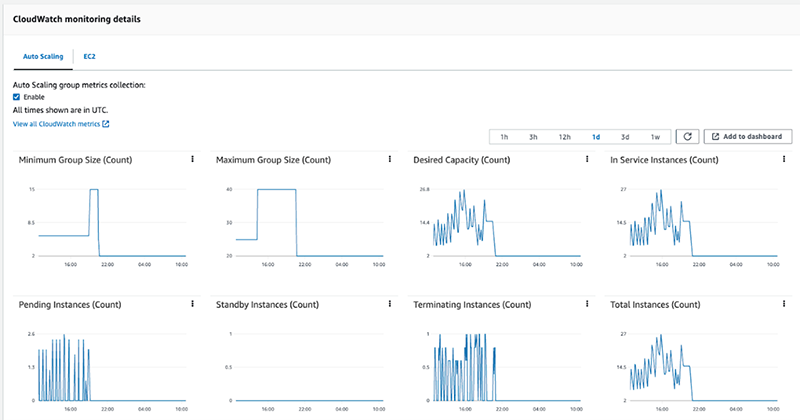Click external link icon beside View all CloudWatch metrics

tap(106, 124)
